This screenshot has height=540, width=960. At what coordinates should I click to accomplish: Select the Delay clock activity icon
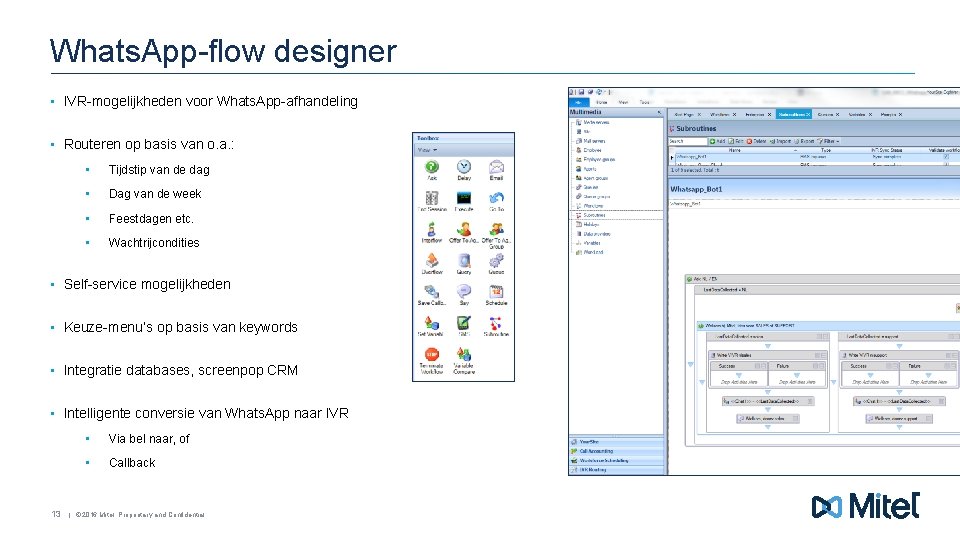(x=464, y=167)
